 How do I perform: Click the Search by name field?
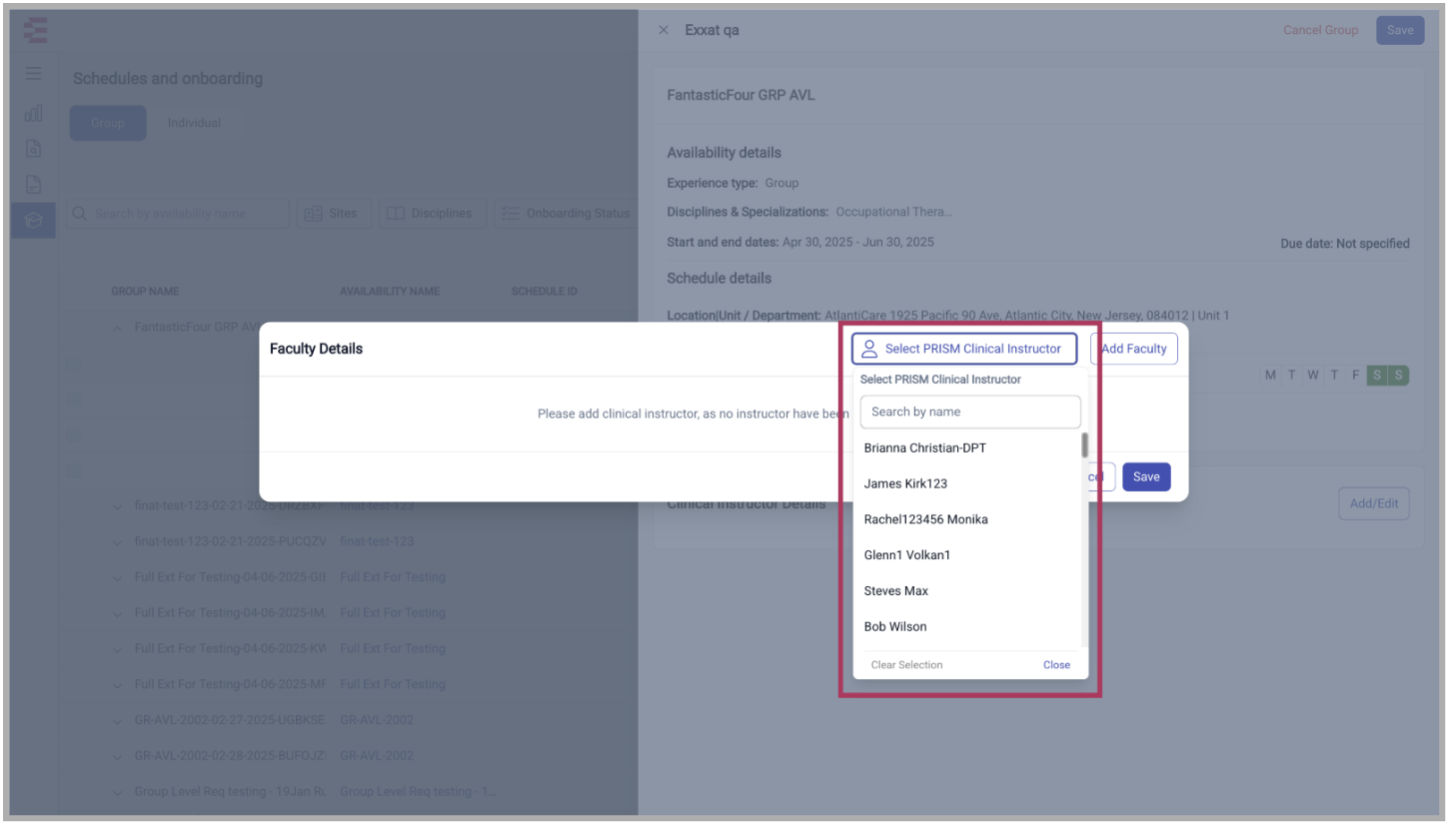click(970, 412)
